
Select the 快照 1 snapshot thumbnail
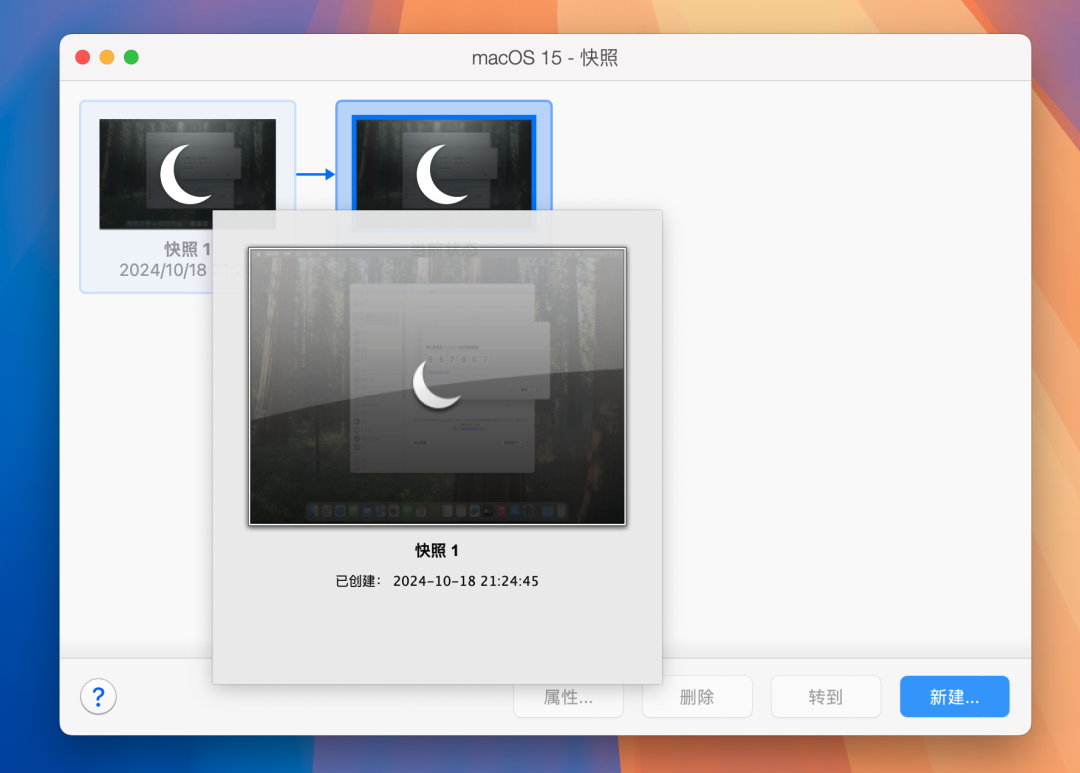click(187, 174)
